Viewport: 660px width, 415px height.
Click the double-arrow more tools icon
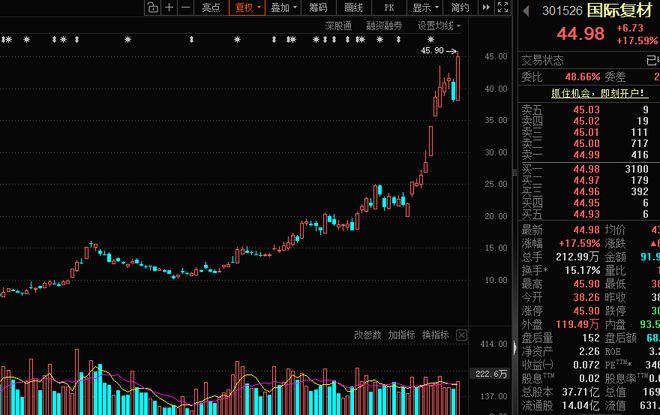click(486, 8)
